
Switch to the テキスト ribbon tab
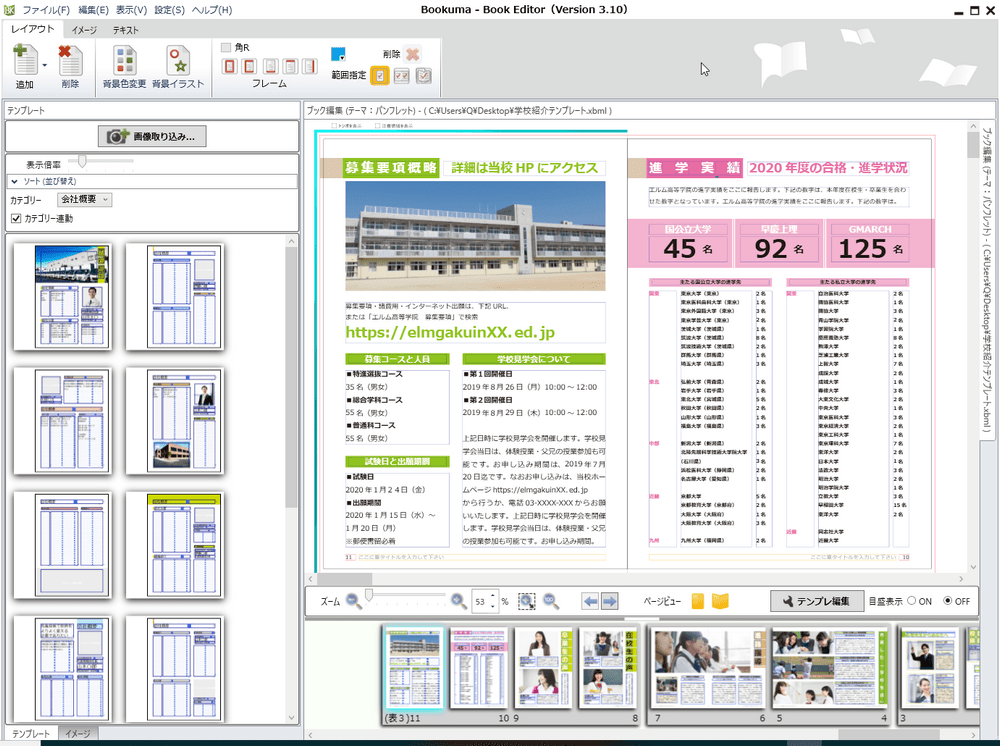pyautogui.click(x=125, y=30)
